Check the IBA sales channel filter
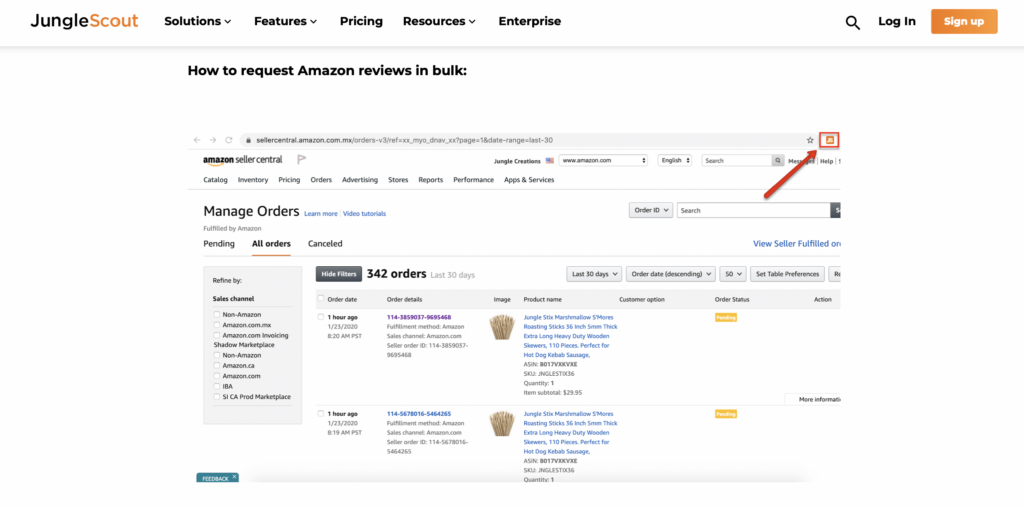 [216, 386]
